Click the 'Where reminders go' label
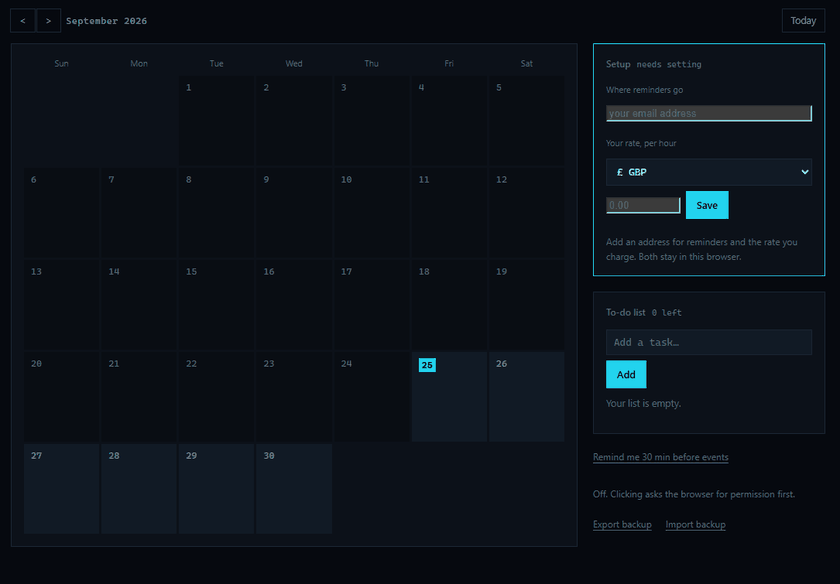840x584 pixels. tap(644, 90)
